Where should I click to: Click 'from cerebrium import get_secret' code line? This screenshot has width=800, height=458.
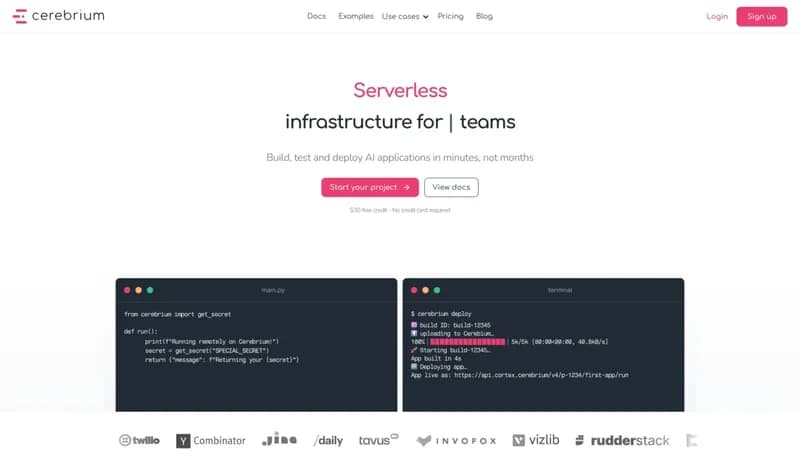coord(178,314)
